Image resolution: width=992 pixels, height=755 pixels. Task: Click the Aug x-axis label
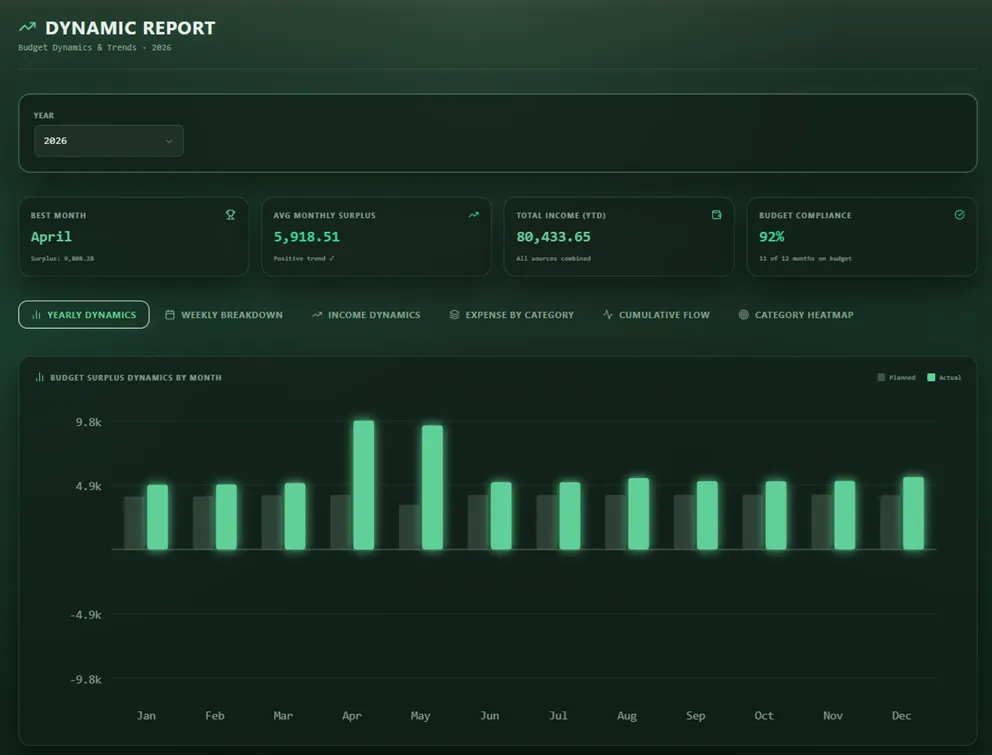(627, 716)
